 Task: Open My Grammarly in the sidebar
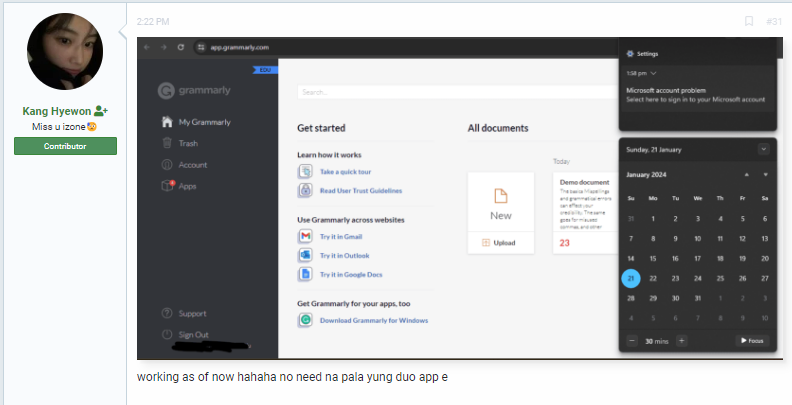[205, 122]
